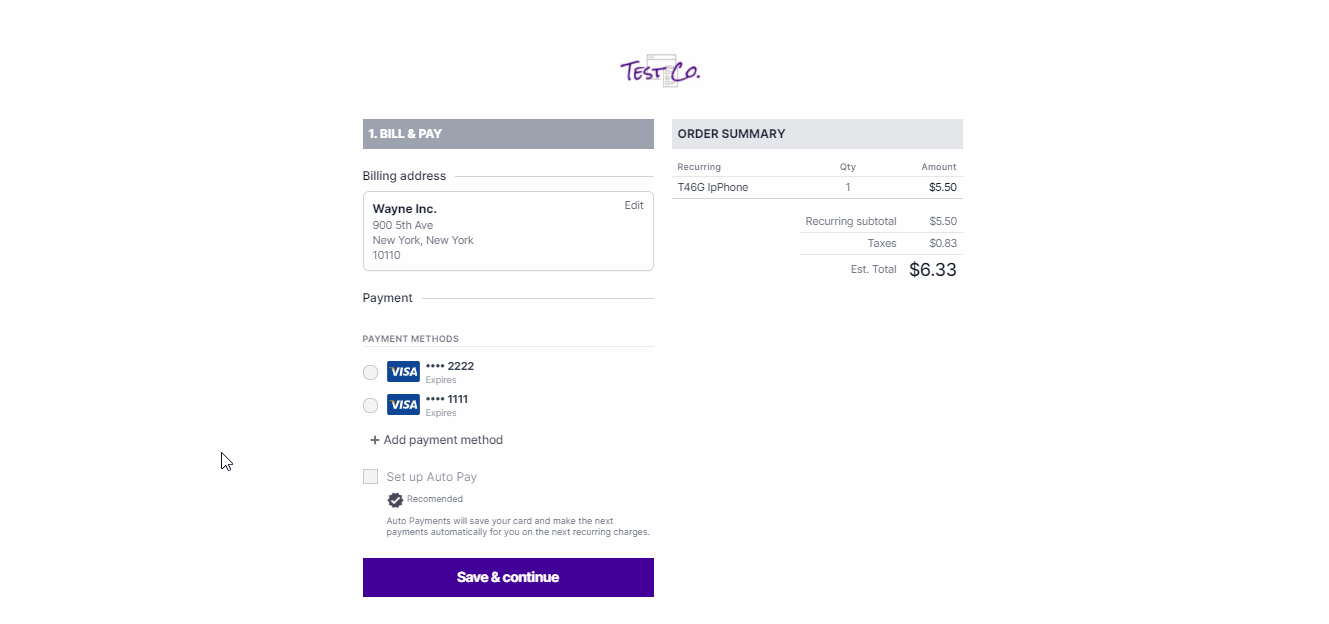Collapse the 1. Bill & Pay section header
The image size is (1329, 624).
(508, 134)
